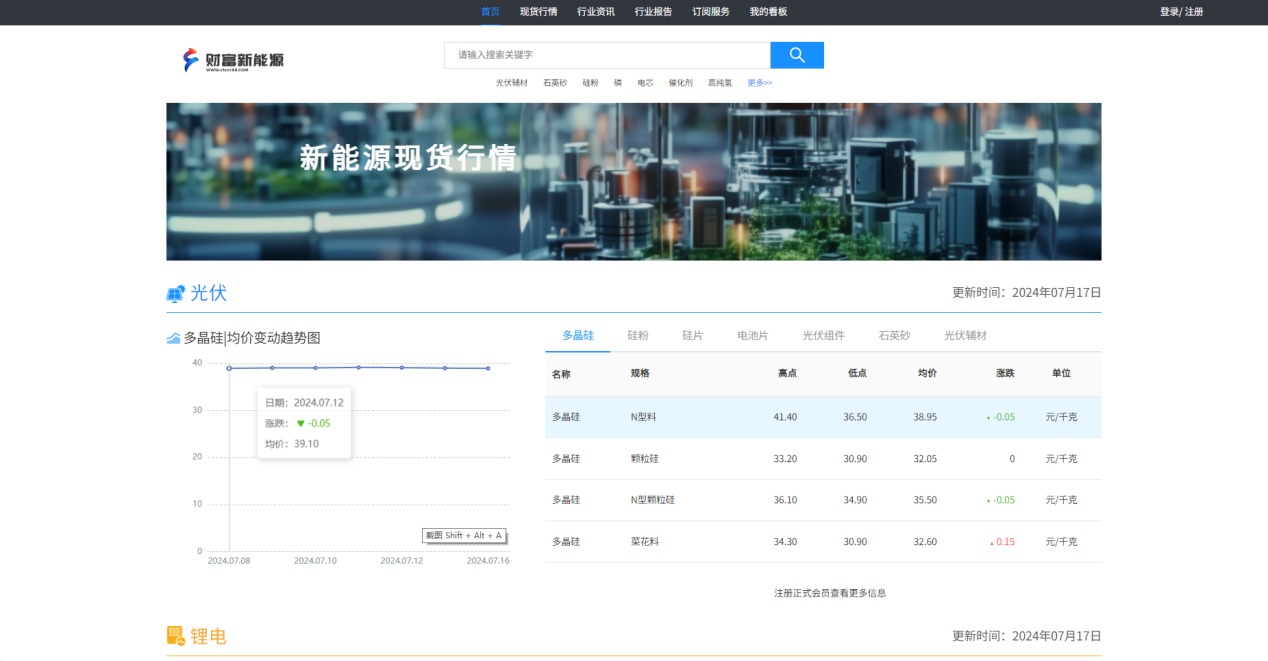
Task: Click the 锂电 section battery icon
Action: pyautogui.click(x=175, y=636)
